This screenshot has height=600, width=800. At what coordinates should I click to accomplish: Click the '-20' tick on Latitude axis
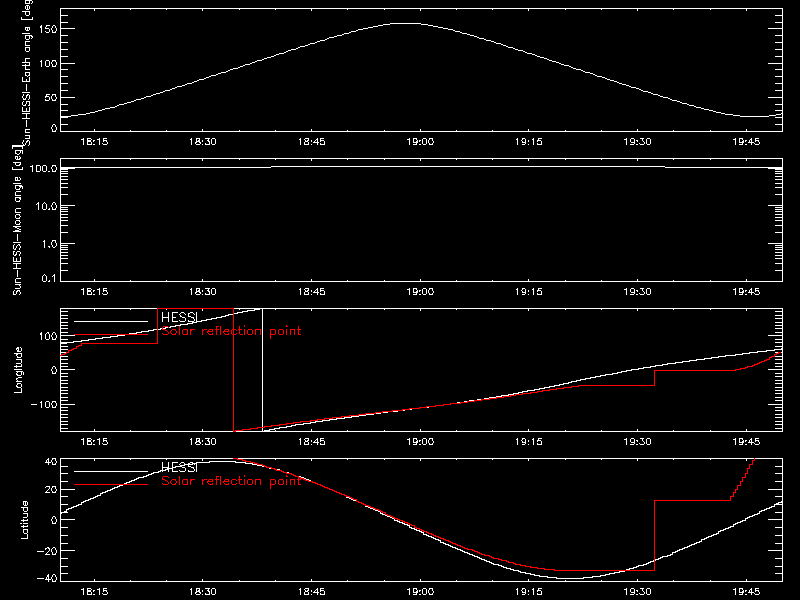point(47,551)
